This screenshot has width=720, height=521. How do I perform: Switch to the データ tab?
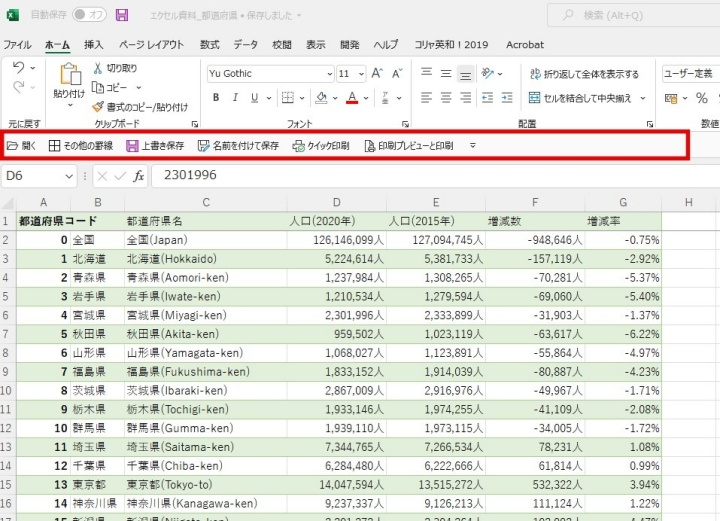[x=246, y=45]
